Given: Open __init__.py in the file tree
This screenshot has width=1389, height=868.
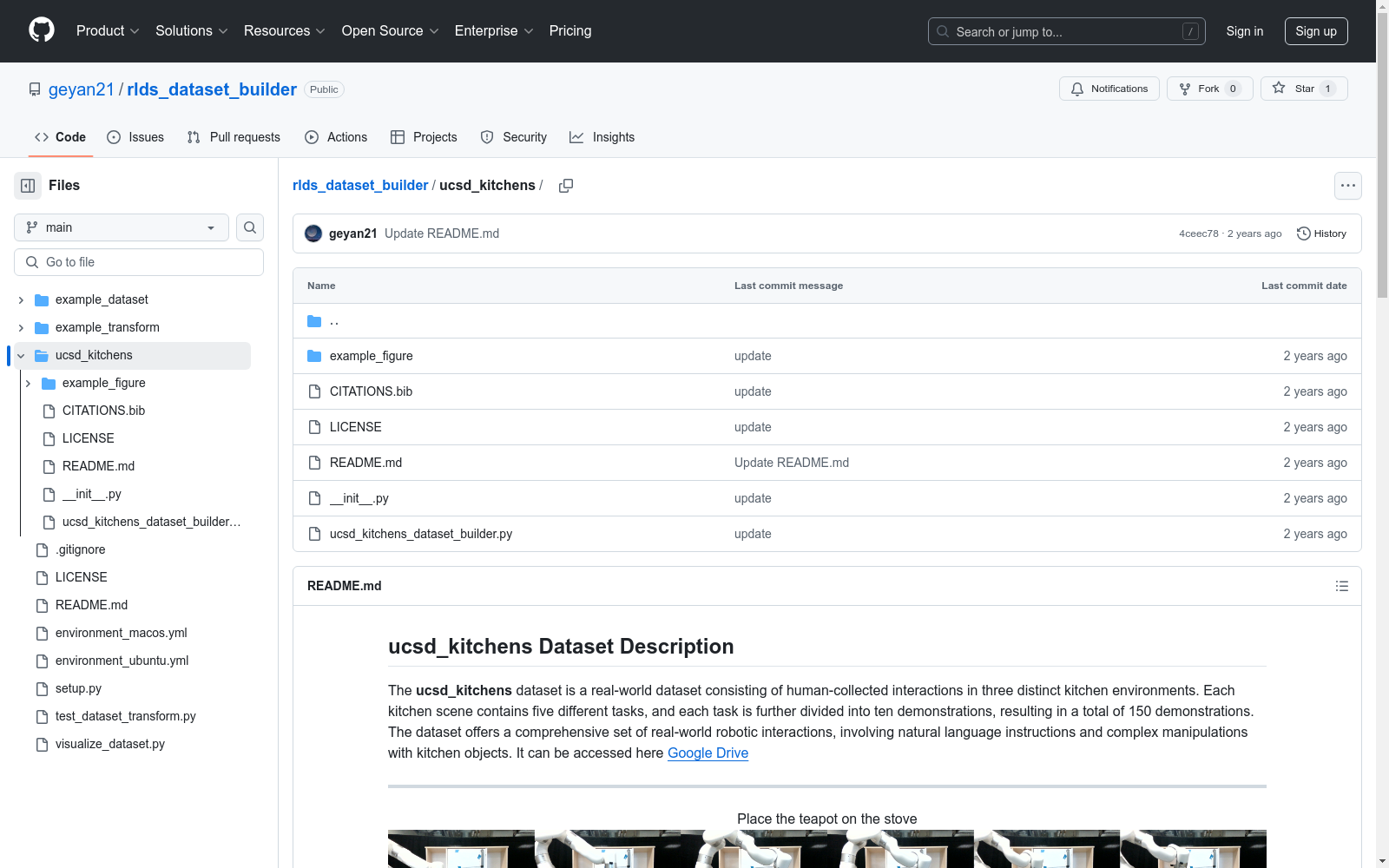Looking at the screenshot, I should click(x=91, y=494).
